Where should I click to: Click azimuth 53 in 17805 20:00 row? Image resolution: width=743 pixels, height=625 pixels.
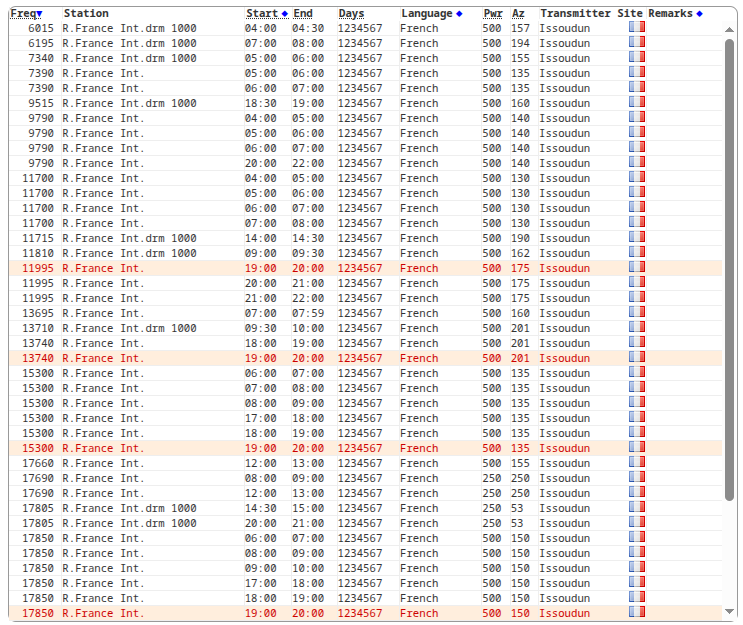pyautogui.click(x=517, y=523)
